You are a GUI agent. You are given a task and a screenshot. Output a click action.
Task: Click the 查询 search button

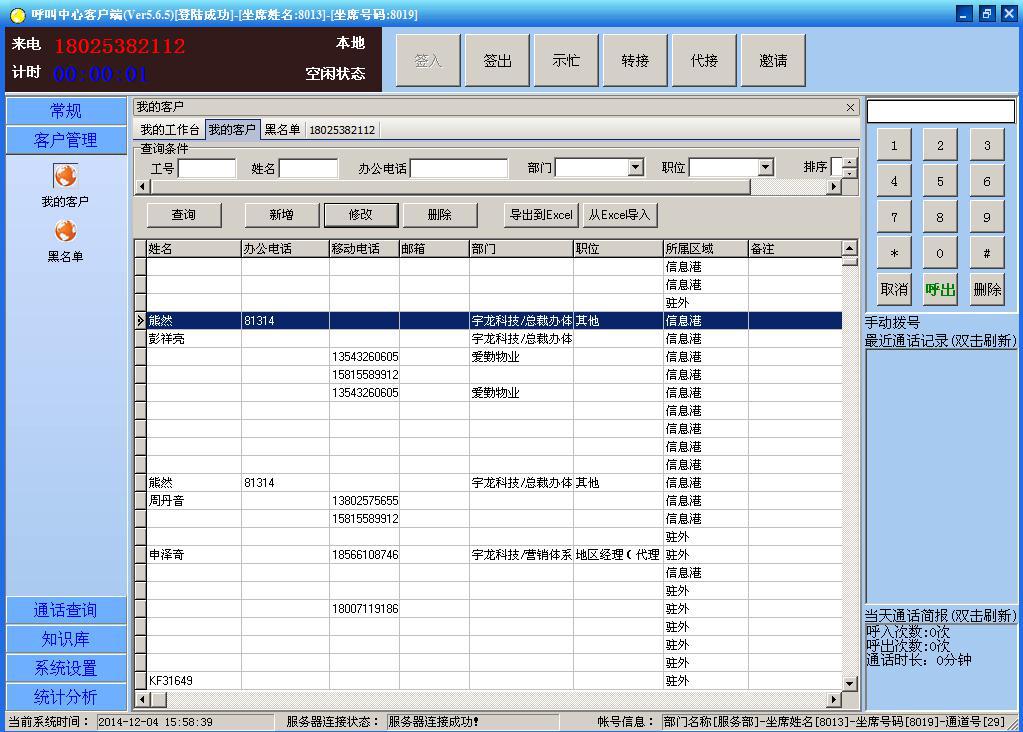tap(184, 215)
